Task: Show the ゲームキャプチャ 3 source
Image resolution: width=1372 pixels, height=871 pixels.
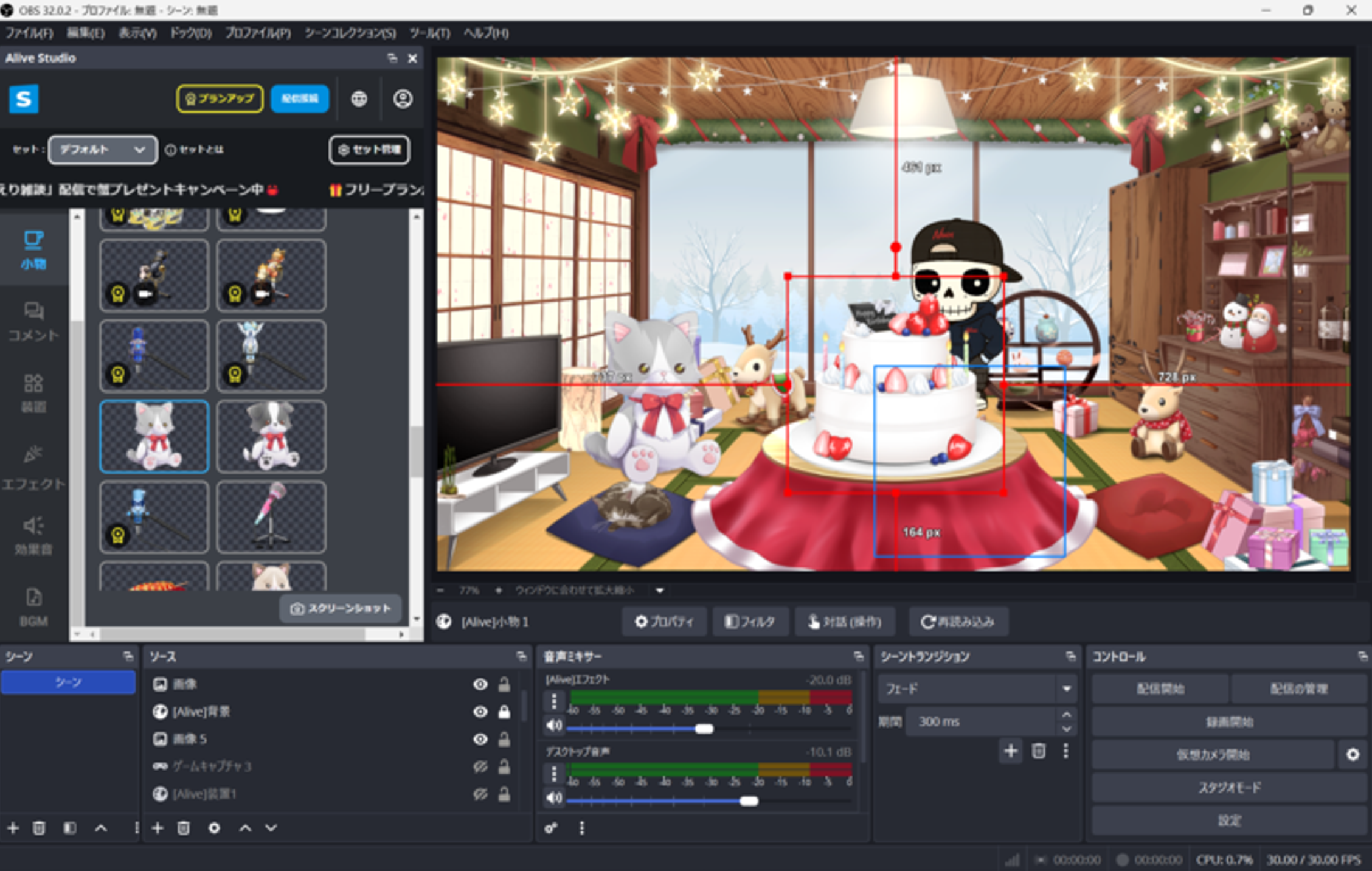Action: tap(479, 767)
